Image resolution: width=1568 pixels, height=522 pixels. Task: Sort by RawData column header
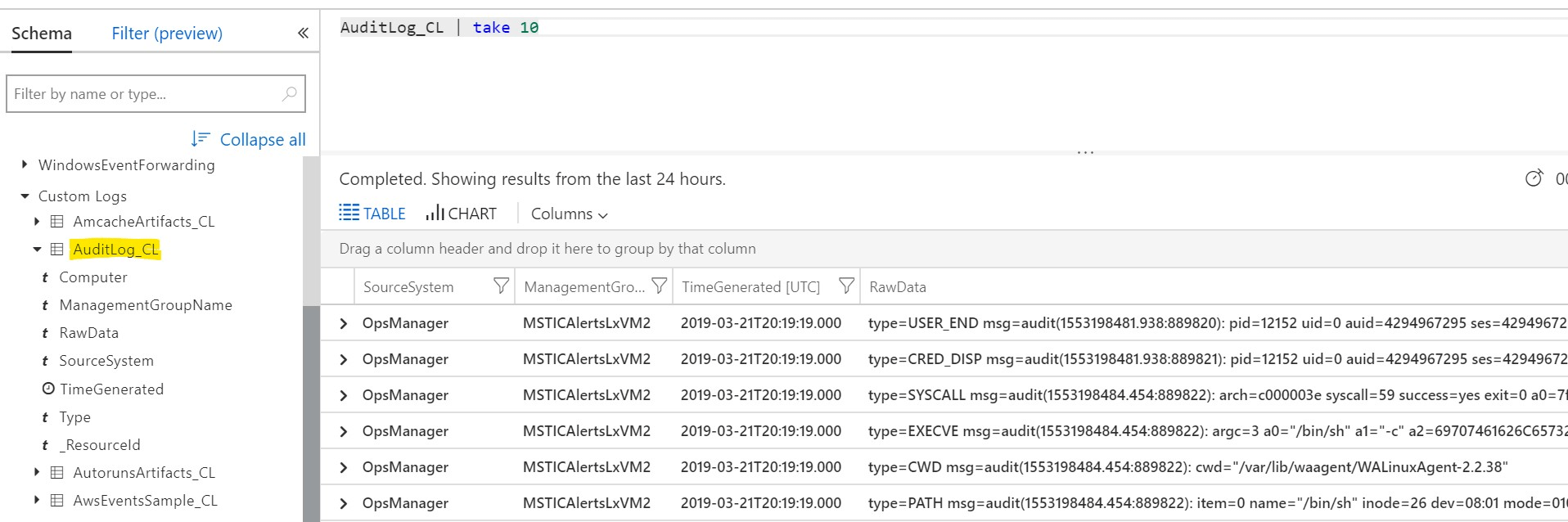(898, 287)
